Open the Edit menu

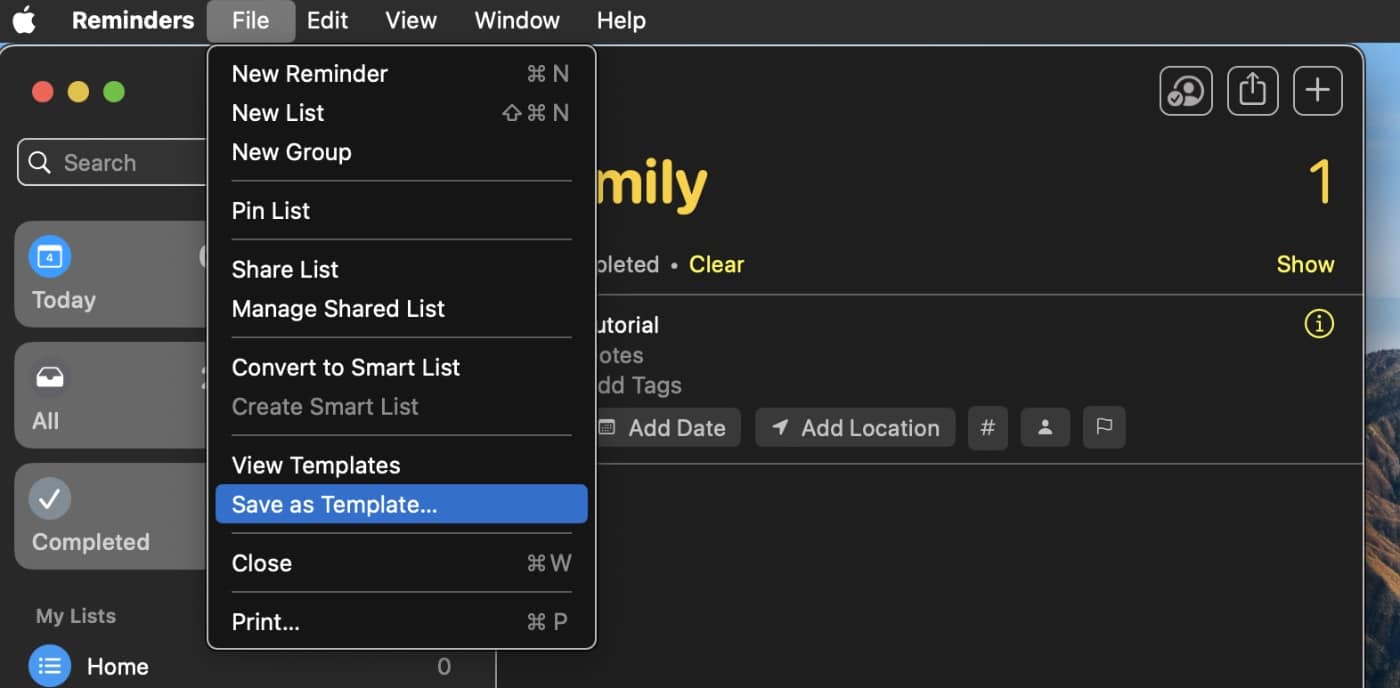point(327,20)
